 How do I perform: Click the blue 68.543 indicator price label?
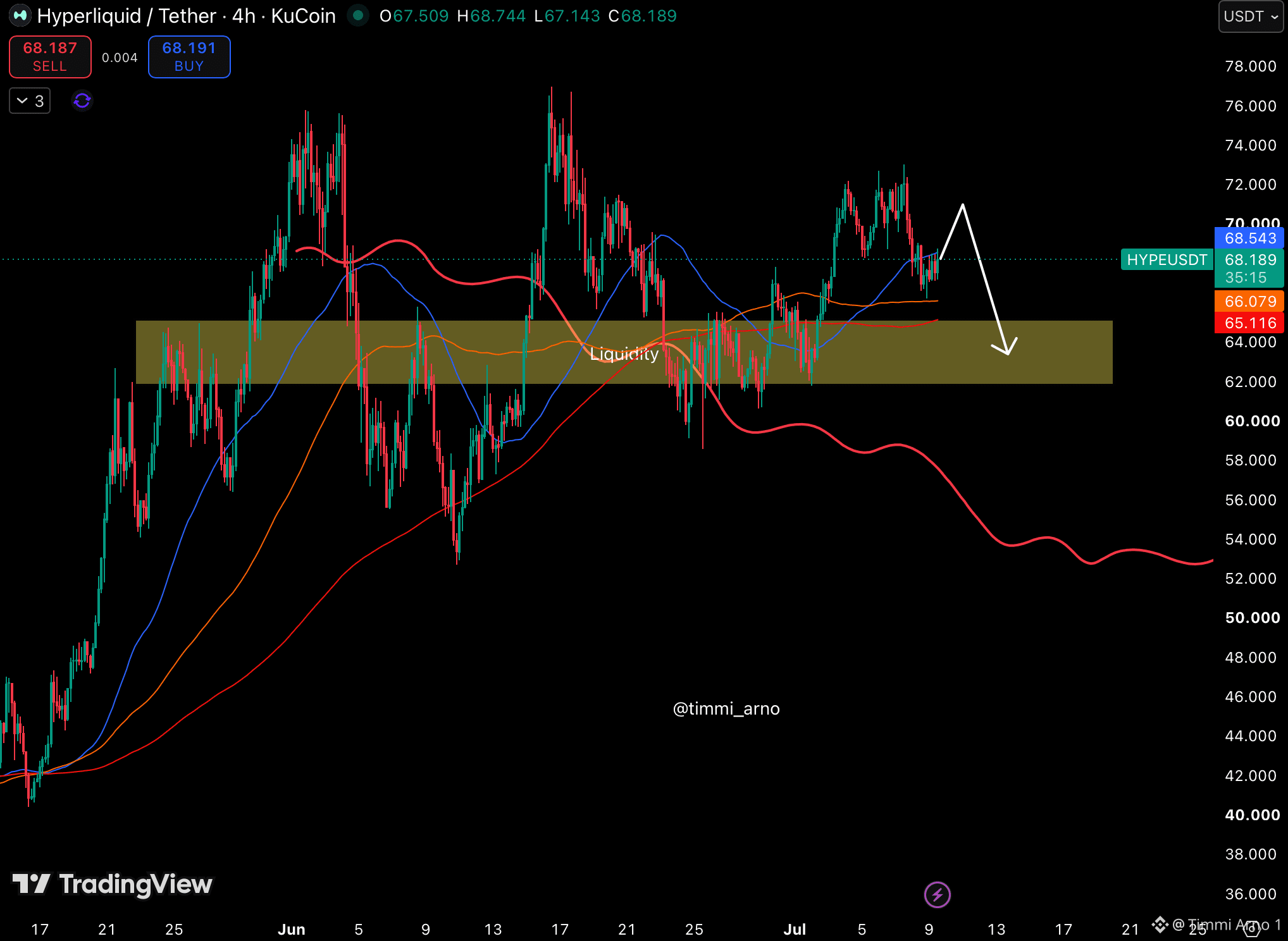(1249, 238)
